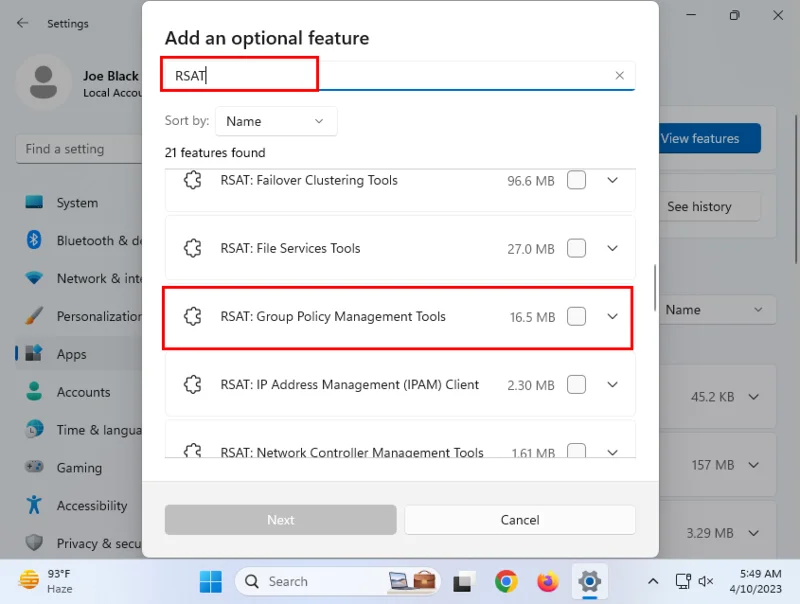Click the Cancel button

pyautogui.click(x=520, y=520)
